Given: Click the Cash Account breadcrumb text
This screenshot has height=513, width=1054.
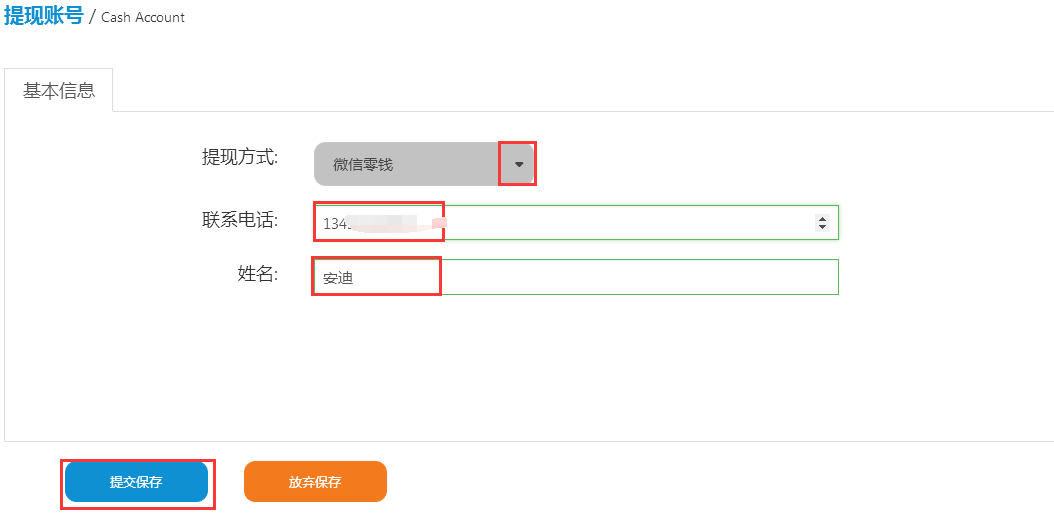Looking at the screenshot, I should [x=143, y=17].
